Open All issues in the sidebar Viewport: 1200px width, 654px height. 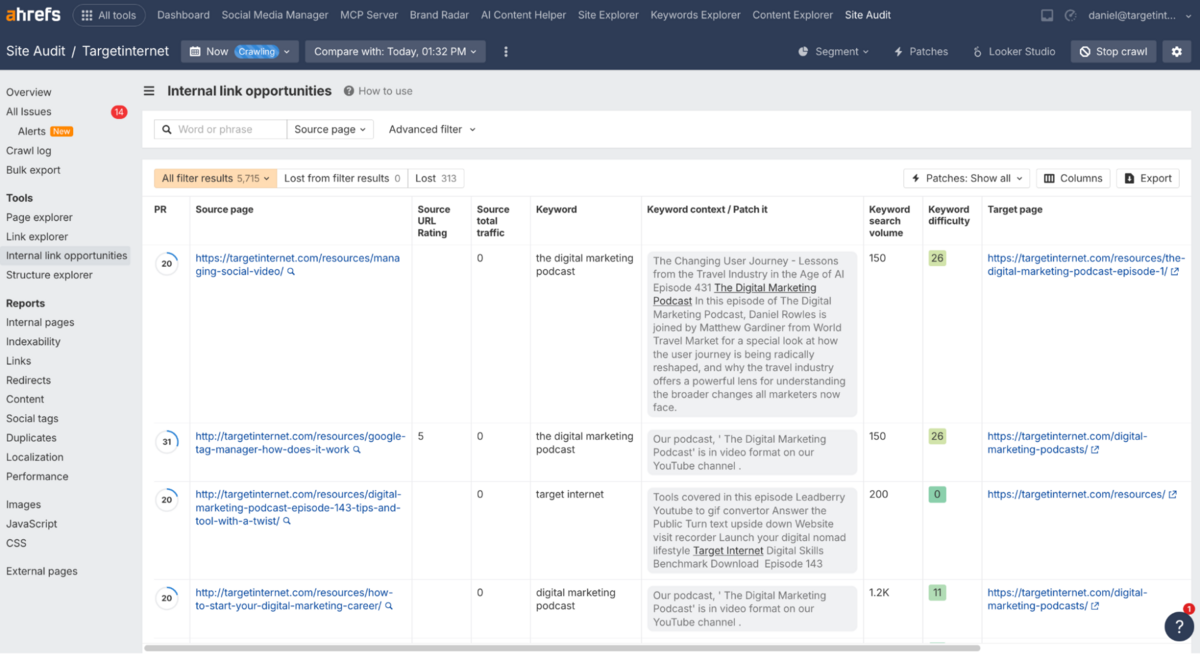(29, 112)
